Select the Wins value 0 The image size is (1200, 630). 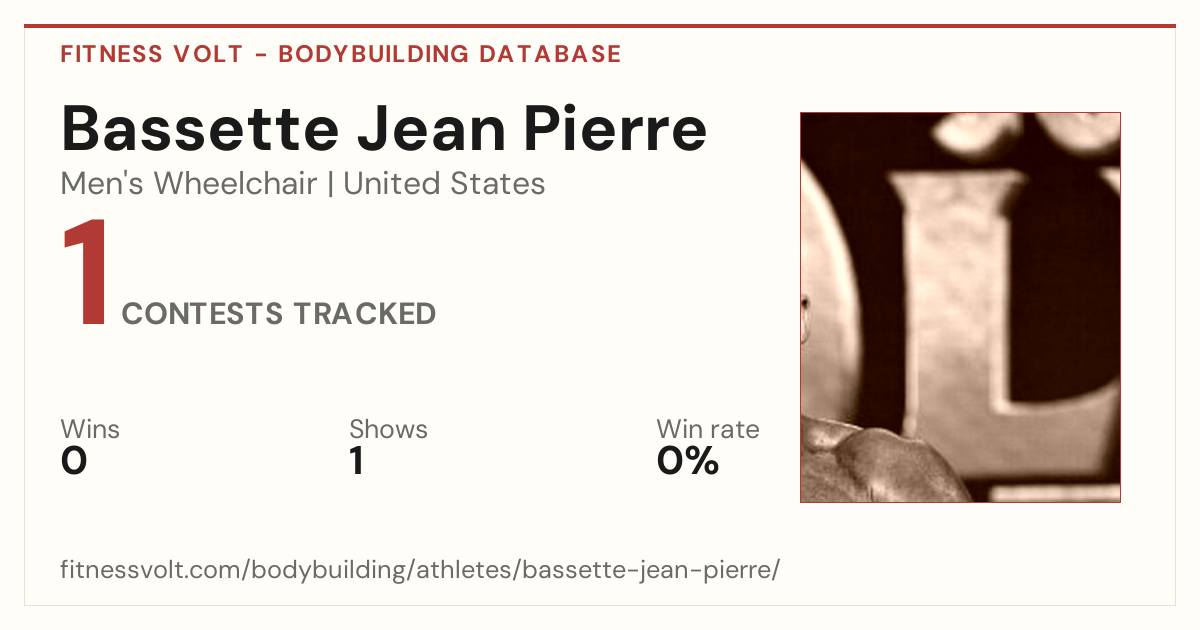[x=74, y=461]
